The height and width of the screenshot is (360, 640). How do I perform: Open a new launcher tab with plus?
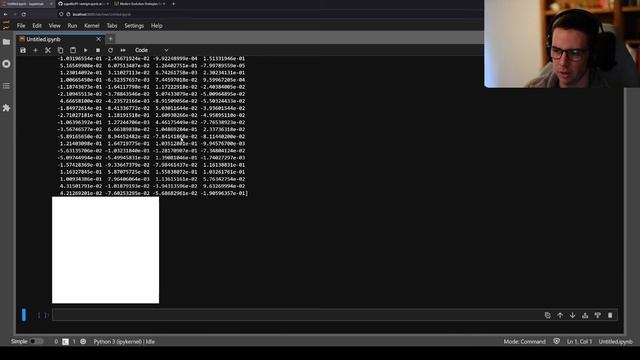click(110, 39)
